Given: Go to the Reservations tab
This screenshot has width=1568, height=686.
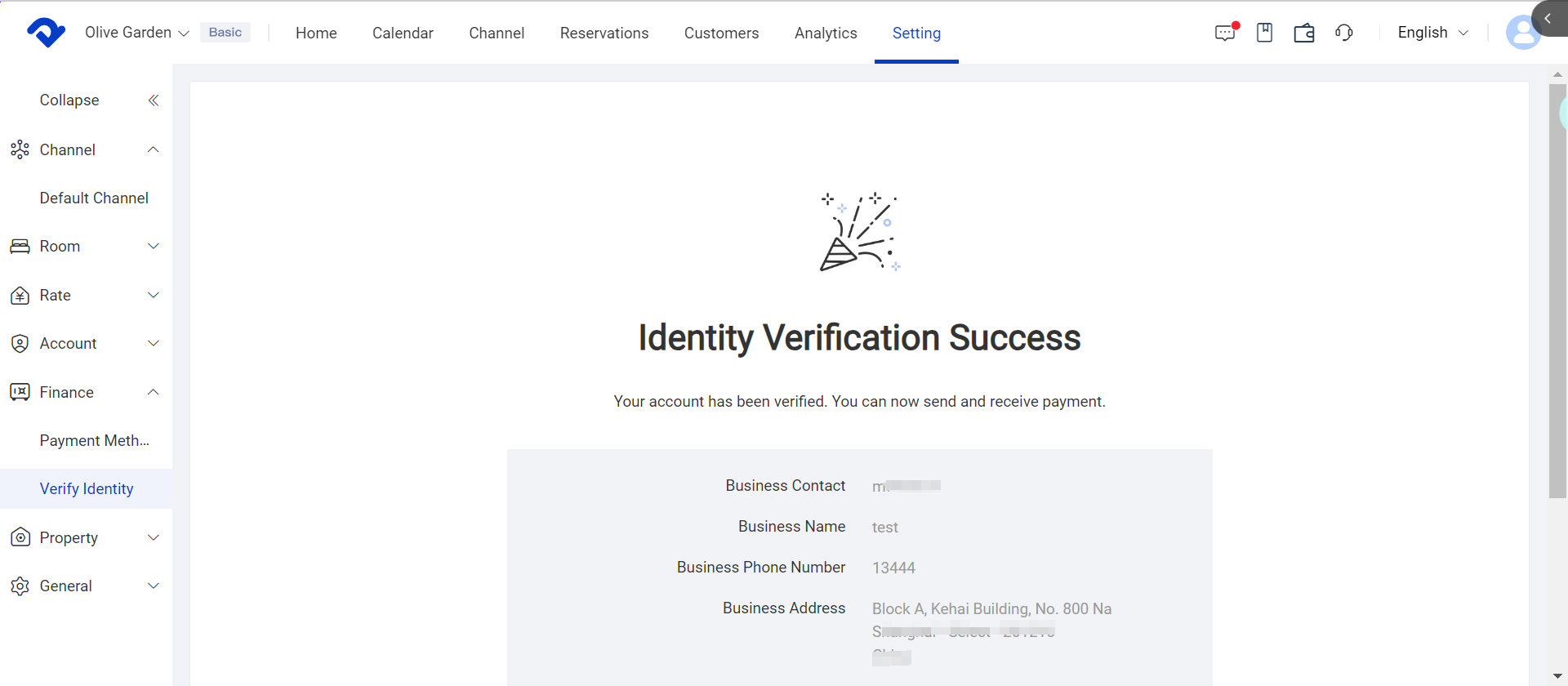Looking at the screenshot, I should click(x=604, y=33).
